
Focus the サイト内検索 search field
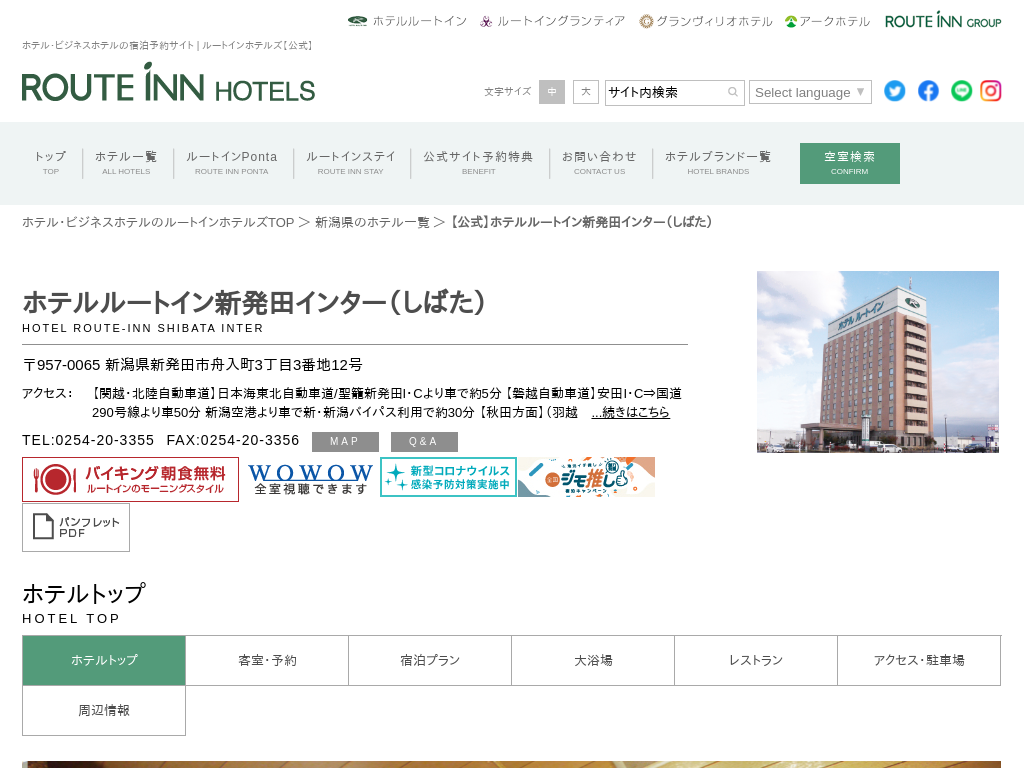[x=674, y=92]
